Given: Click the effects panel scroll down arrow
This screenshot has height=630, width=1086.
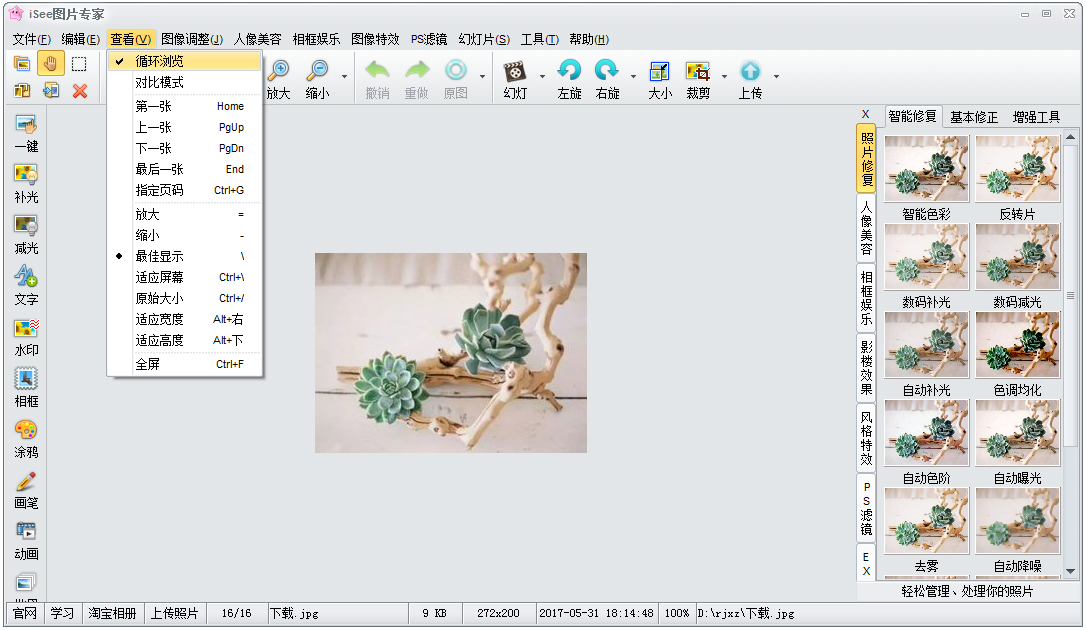Looking at the screenshot, I should coord(1071,571).
